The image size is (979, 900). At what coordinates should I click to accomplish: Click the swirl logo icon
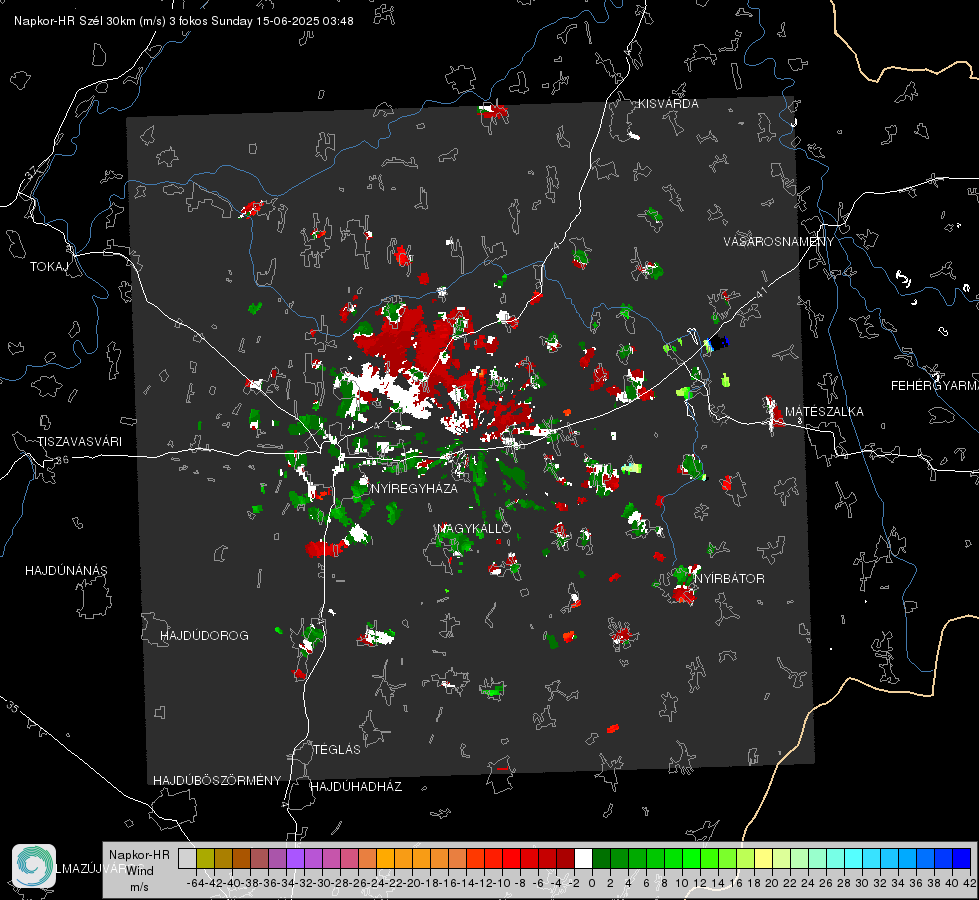(x=34, y=866)
